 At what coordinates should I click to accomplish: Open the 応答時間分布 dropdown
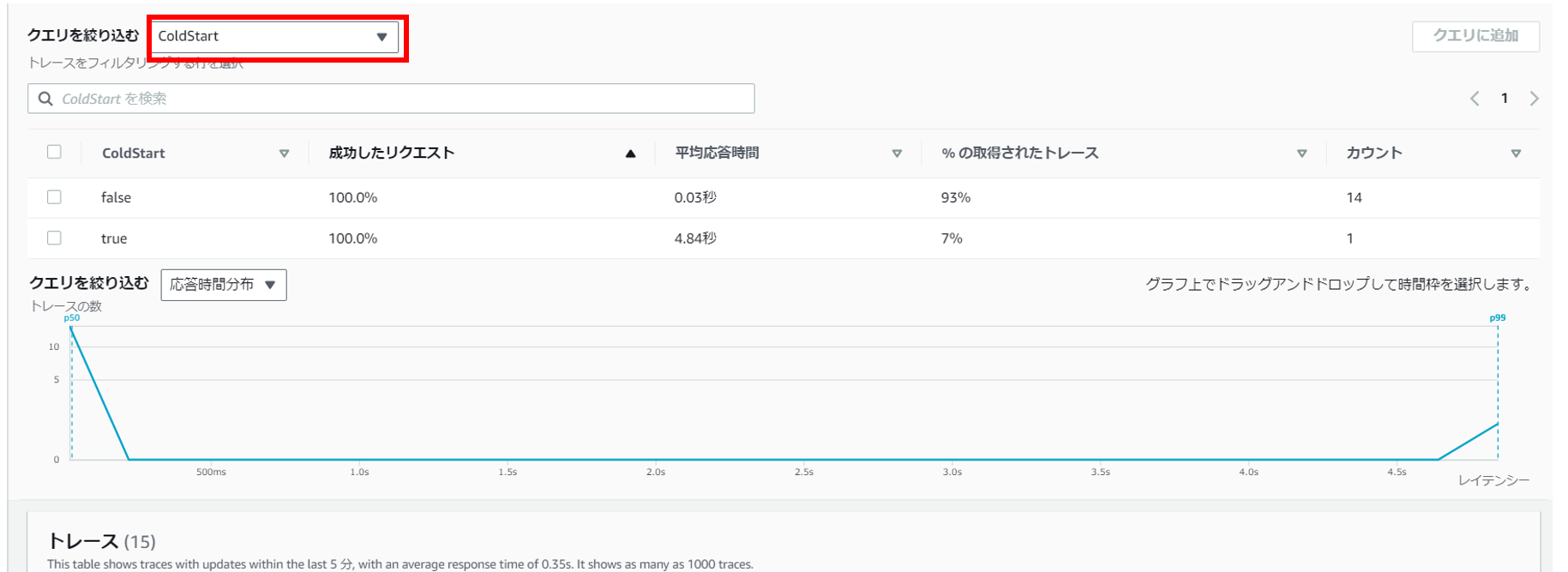tap(223, 285)
